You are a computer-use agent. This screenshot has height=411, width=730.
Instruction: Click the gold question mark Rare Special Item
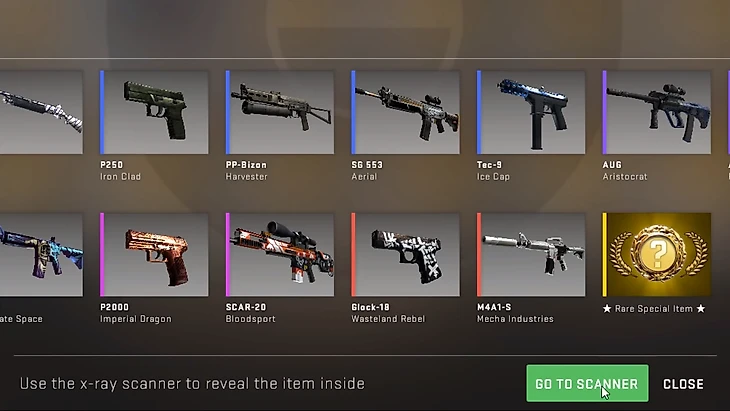click(657, 255)
